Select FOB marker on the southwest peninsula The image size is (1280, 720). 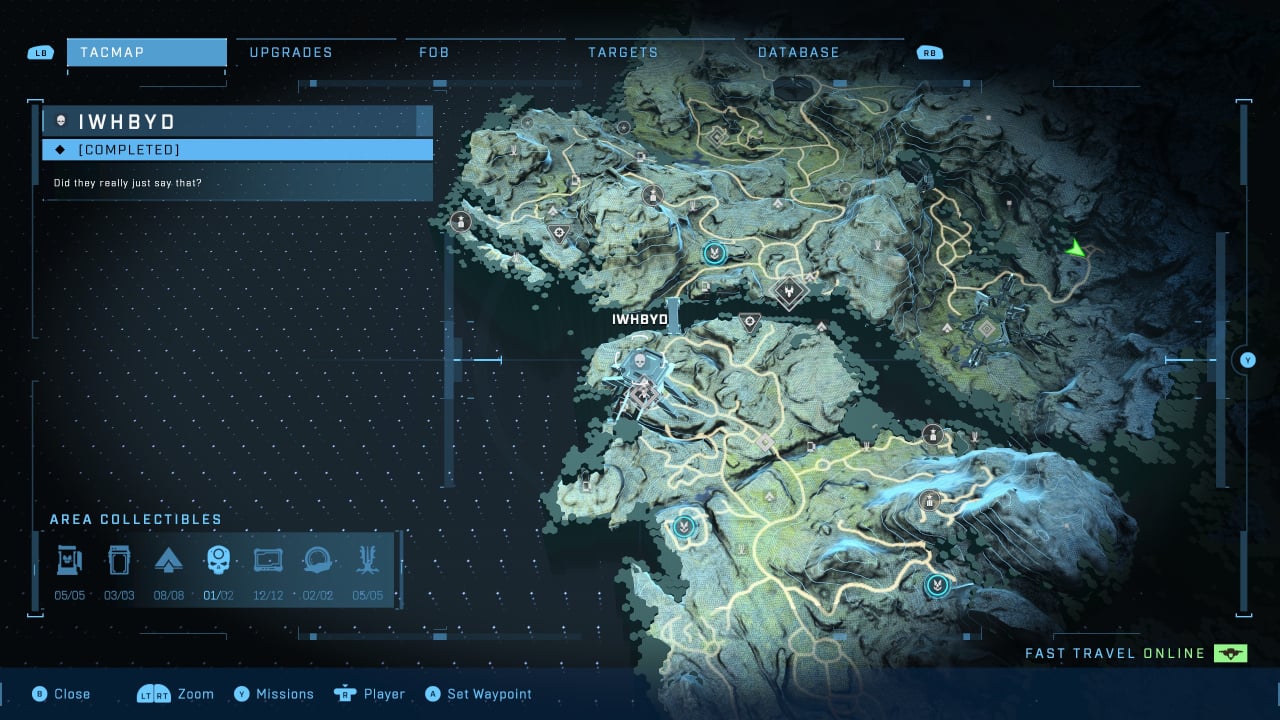[684, 525]
